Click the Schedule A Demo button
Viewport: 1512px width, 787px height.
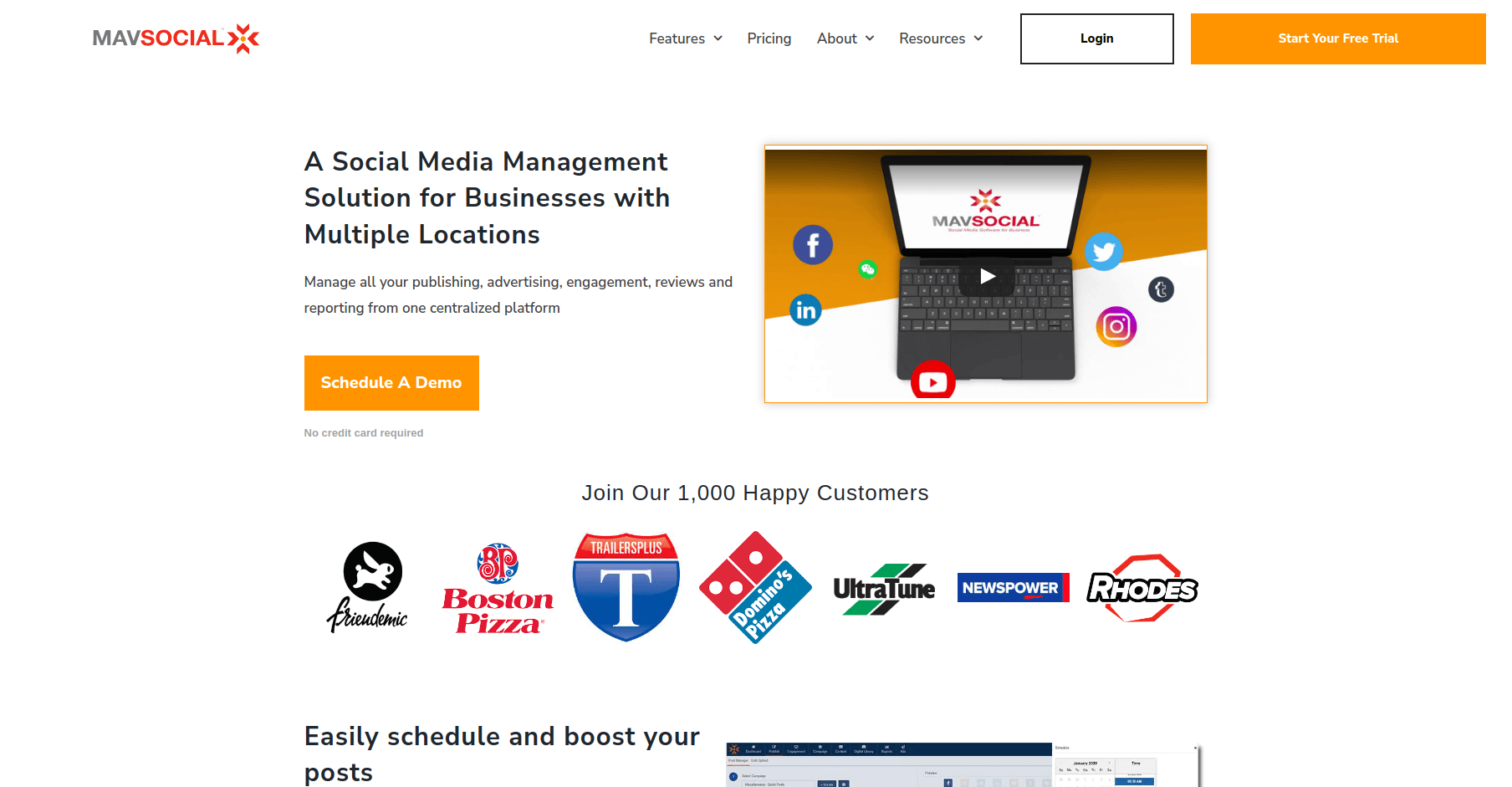[x=391, y=382]
